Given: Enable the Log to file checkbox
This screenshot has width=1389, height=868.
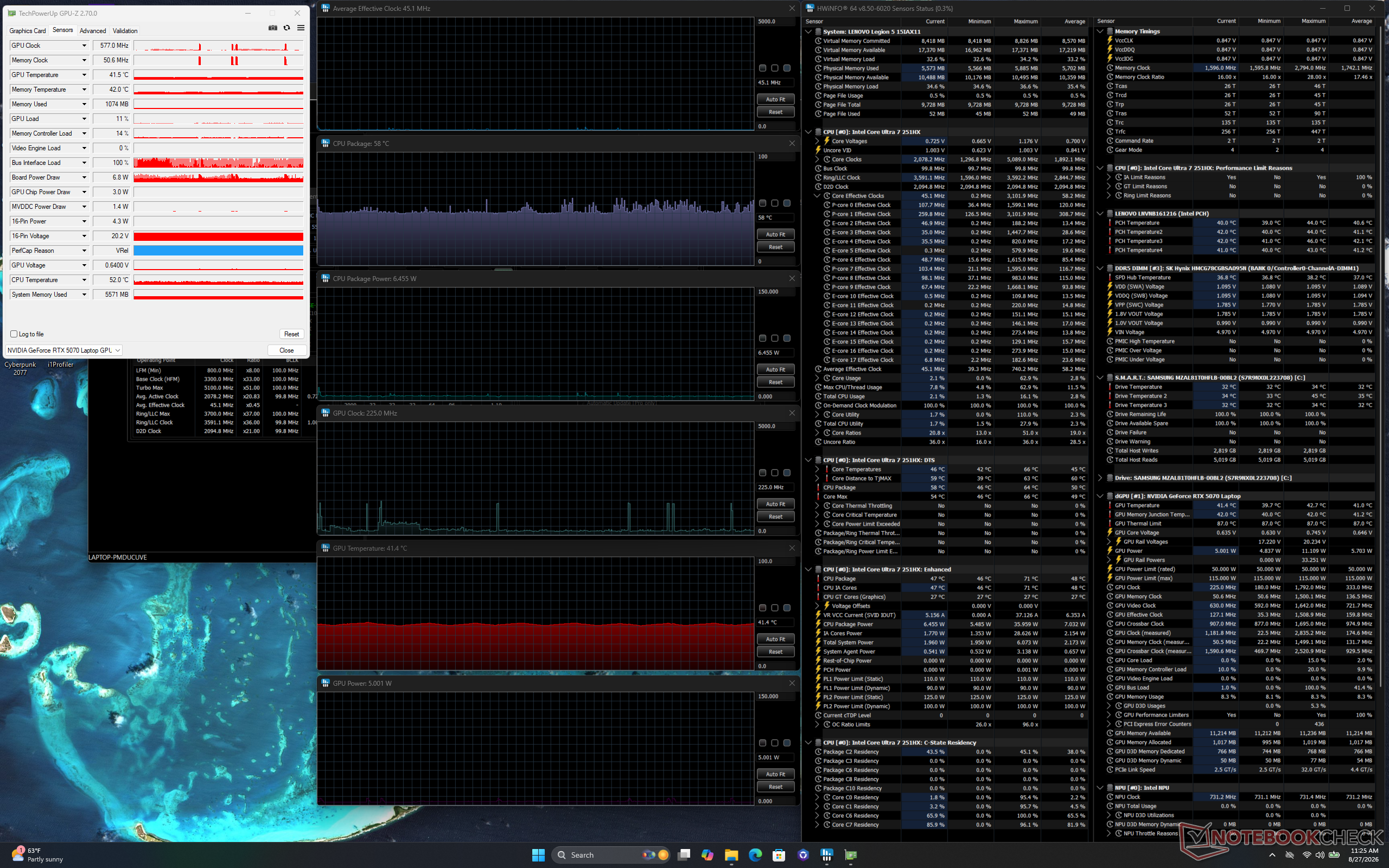Looking at the screenshot, I should pos(14,334).
